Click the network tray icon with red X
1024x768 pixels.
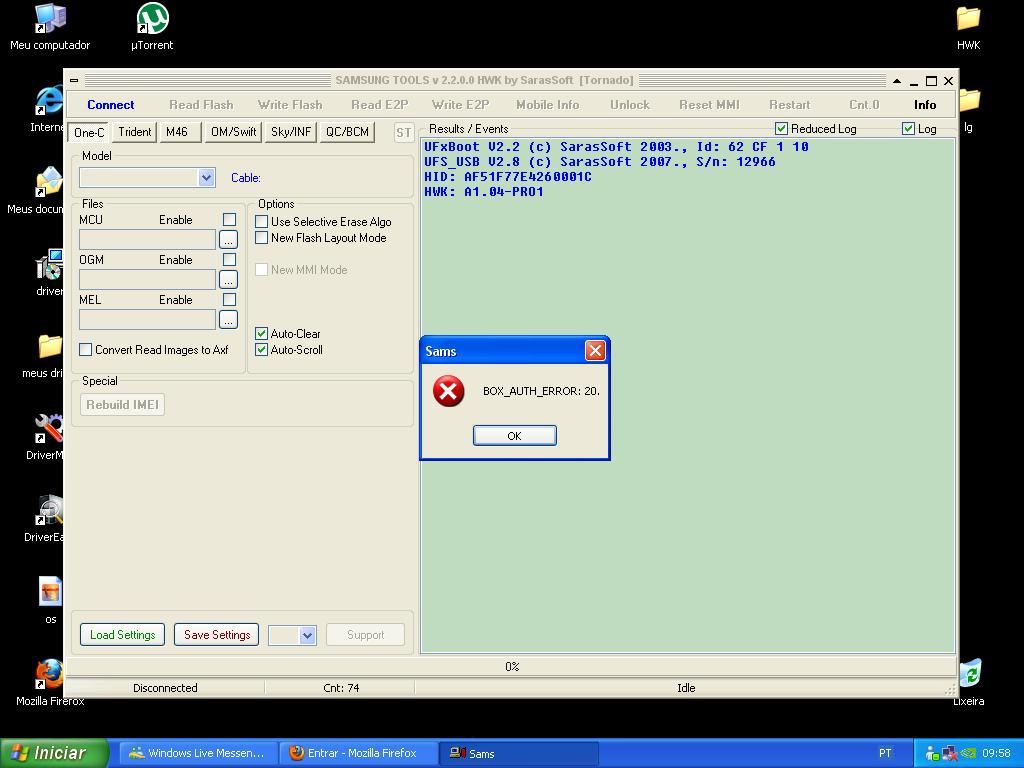pyautogui.click(x=950, y=754)
